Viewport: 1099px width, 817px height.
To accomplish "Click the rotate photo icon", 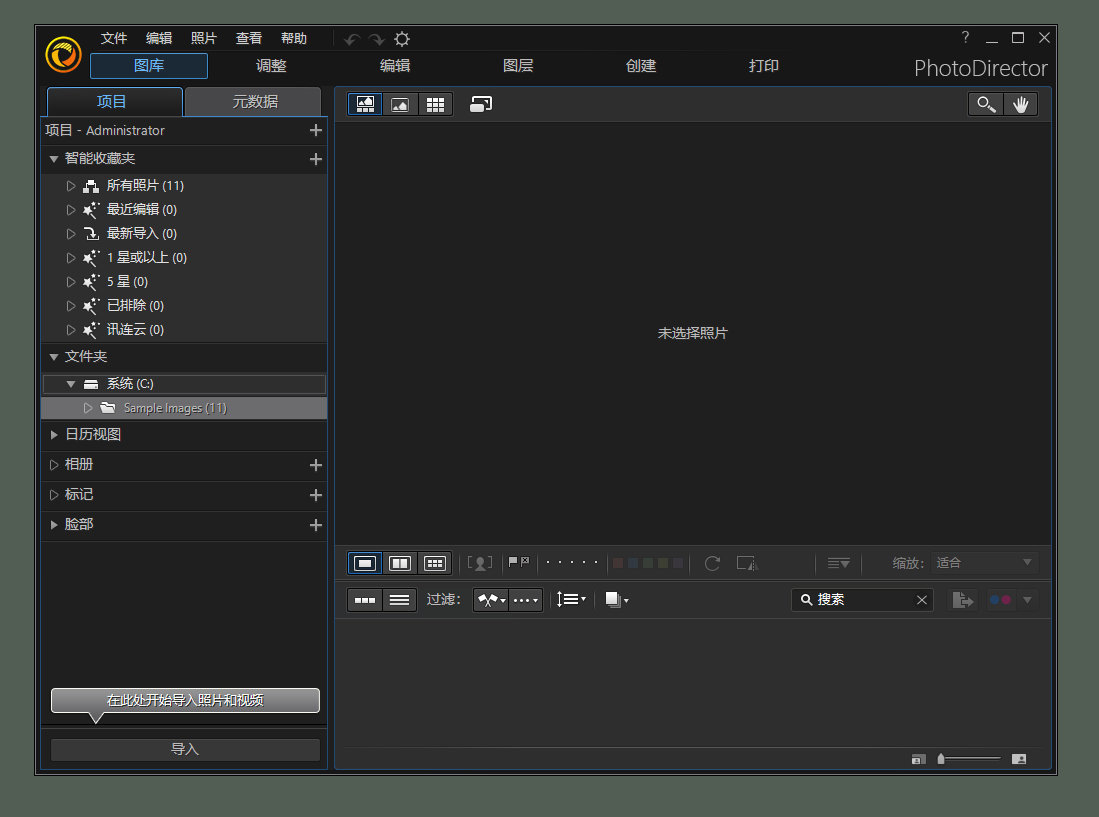I will point(711,563).
